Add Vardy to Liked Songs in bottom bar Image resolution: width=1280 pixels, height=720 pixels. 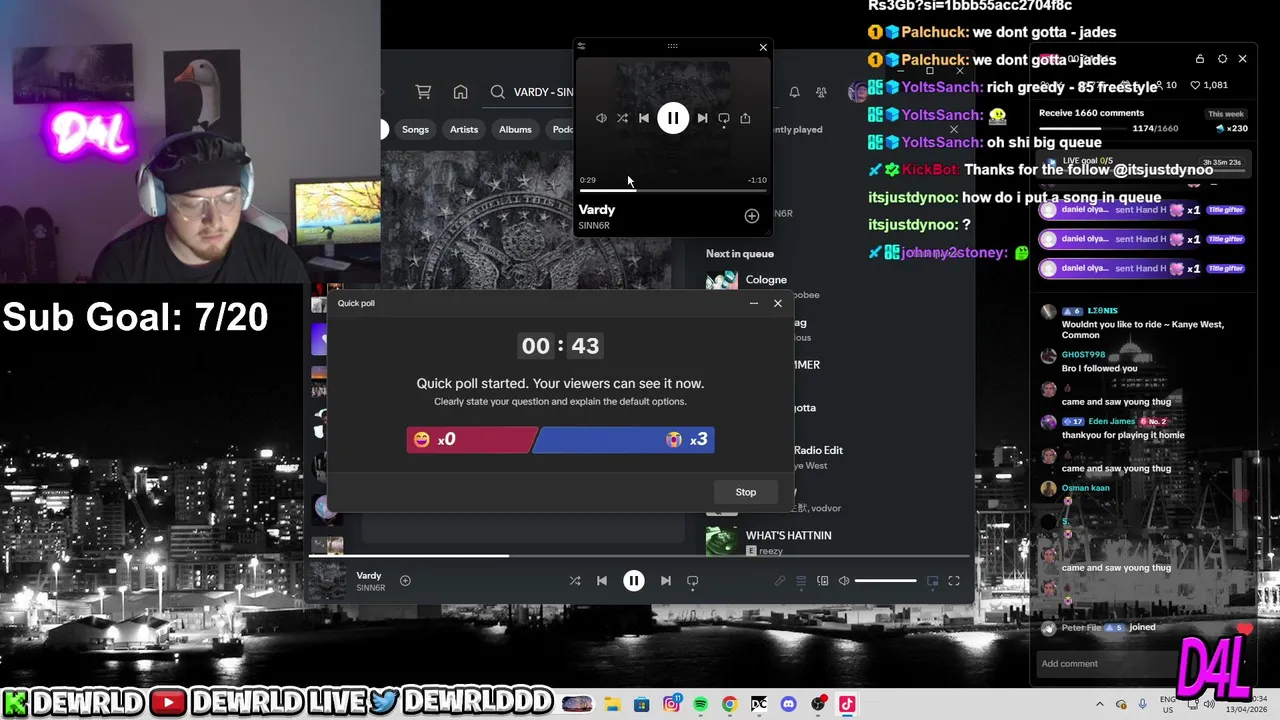(405, 580)
